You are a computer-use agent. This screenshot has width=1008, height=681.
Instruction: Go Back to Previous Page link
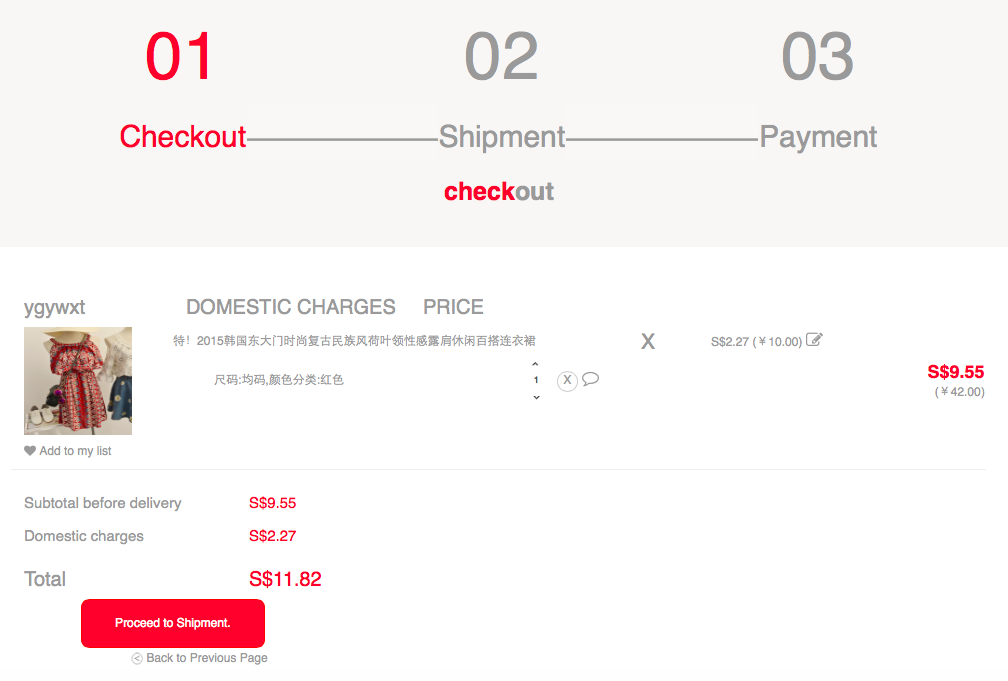point(206,658)
